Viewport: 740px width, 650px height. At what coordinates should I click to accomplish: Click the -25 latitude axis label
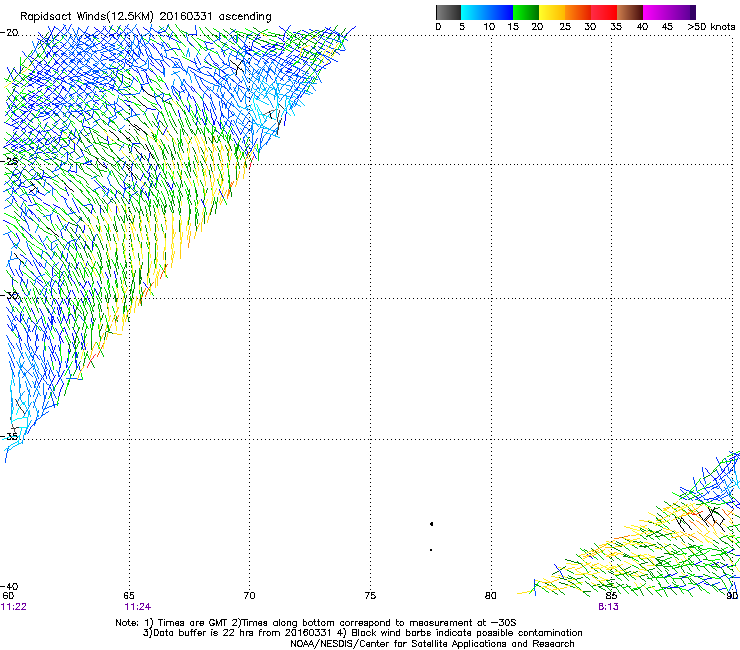[x=9, y=161]
